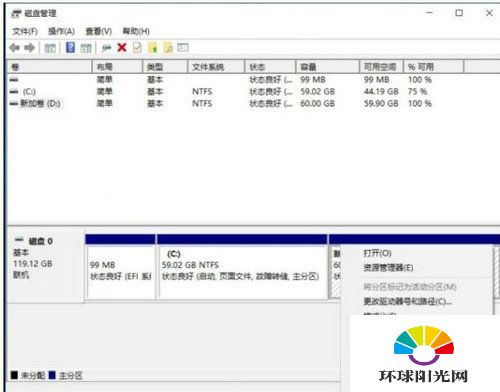Choose 资源管理器(E) in the context menu
The width and height of the screenshot is (500, 392).
[388, 268]
